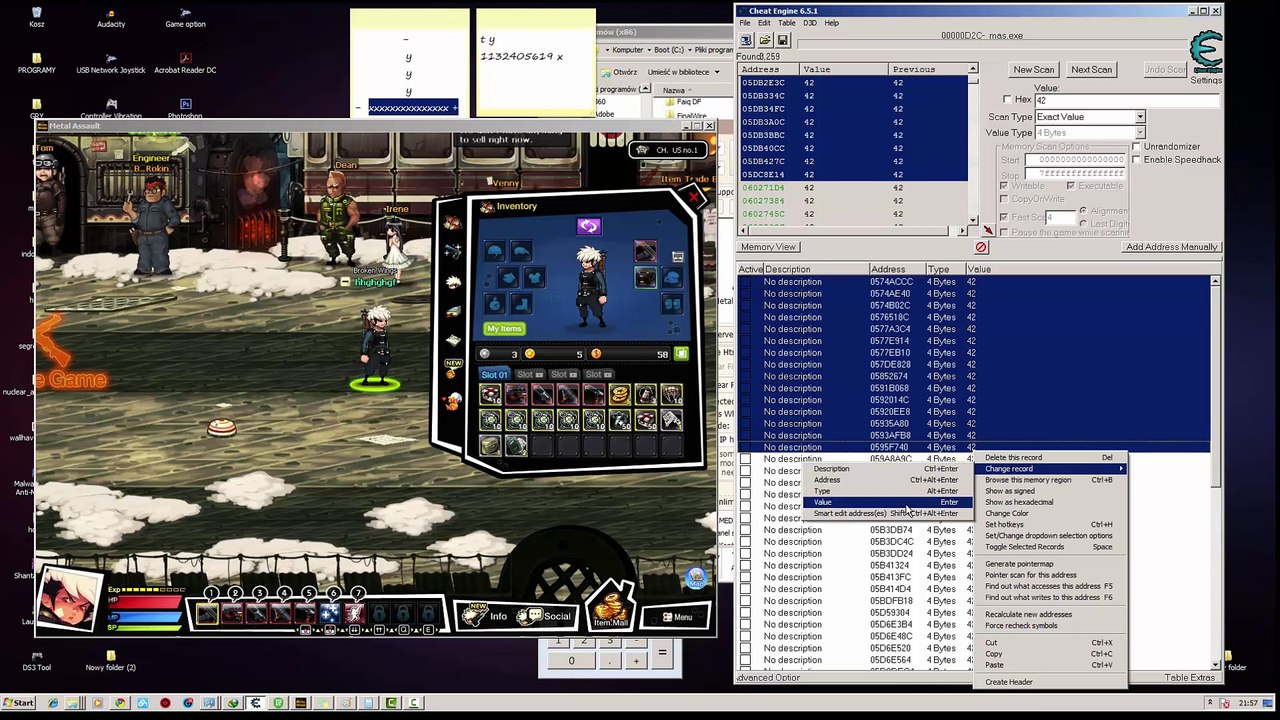Open the Table menu in Cheat Engine
1280x720 pixels.
[787, 23]
